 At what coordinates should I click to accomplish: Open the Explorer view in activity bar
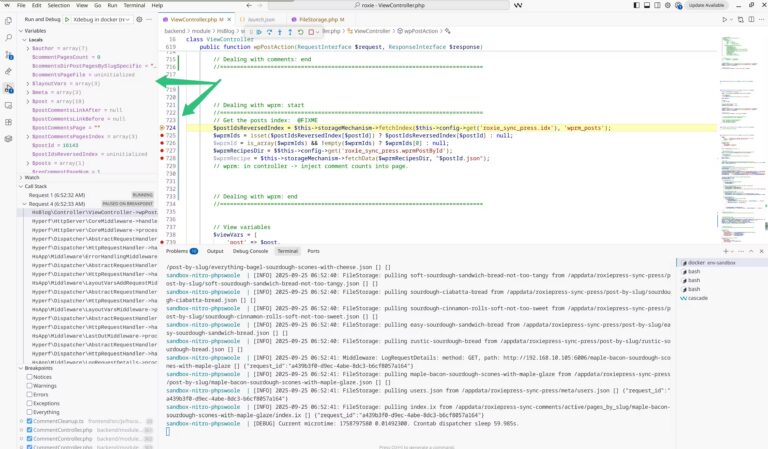click(x=8, y=21)
